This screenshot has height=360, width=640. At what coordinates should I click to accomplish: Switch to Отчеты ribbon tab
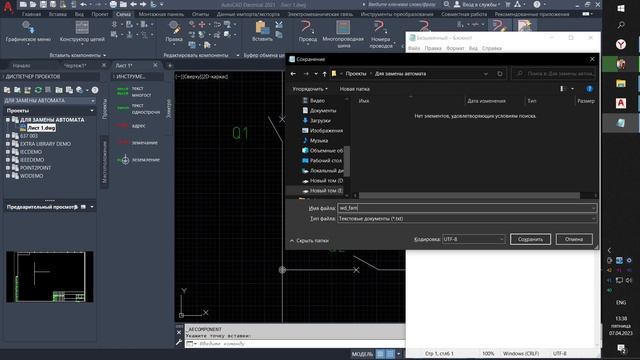tap(200, 14)
